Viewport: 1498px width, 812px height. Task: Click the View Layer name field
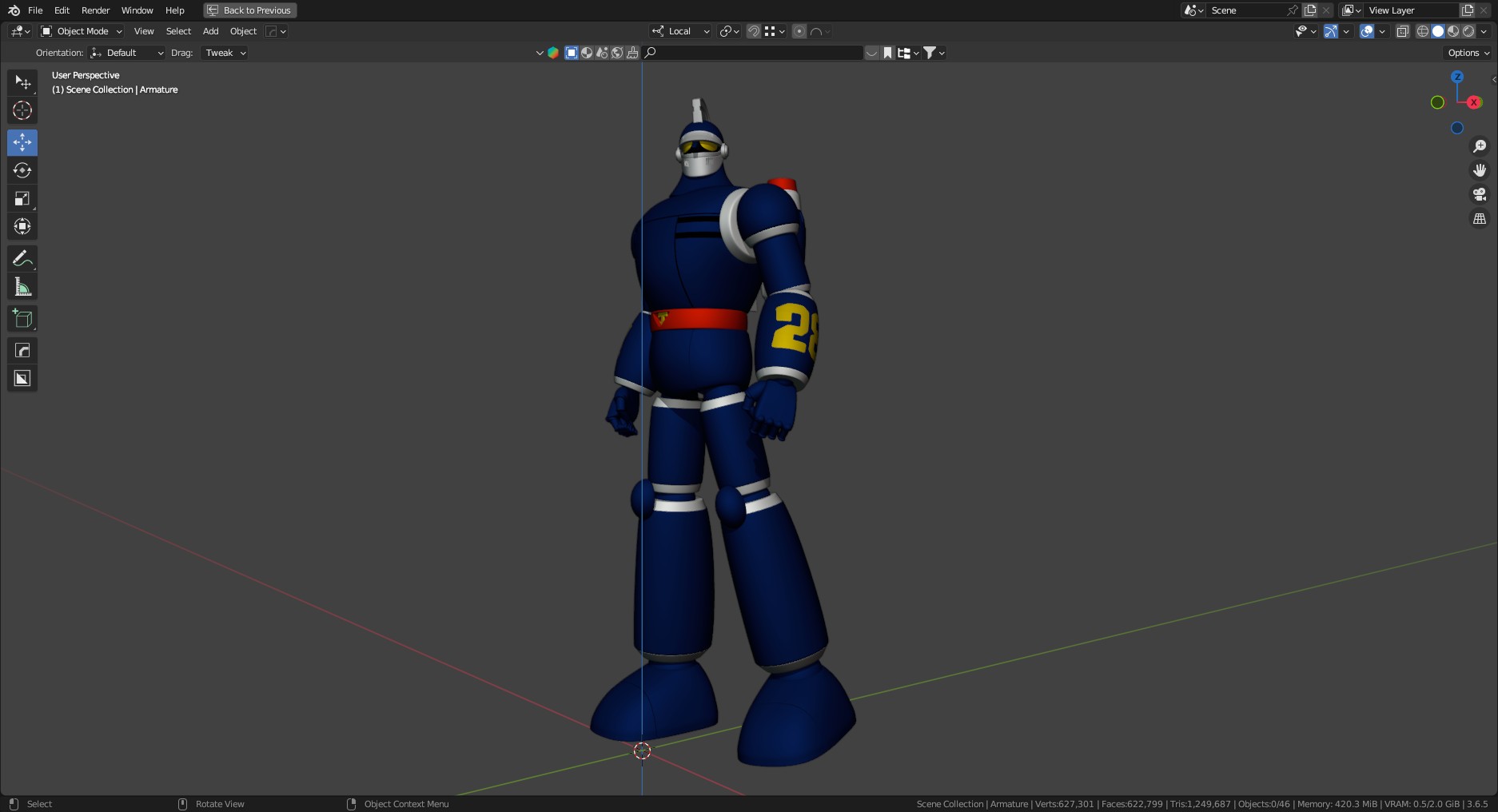pos(1412,10)
